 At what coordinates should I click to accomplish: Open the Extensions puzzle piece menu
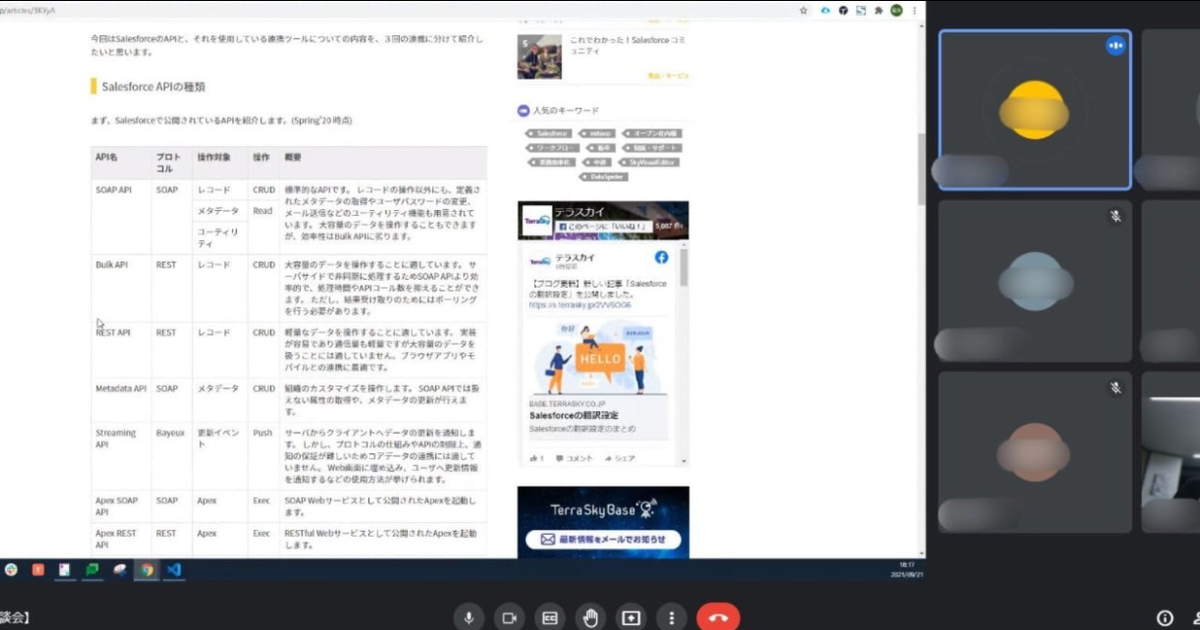coord(878,10)
